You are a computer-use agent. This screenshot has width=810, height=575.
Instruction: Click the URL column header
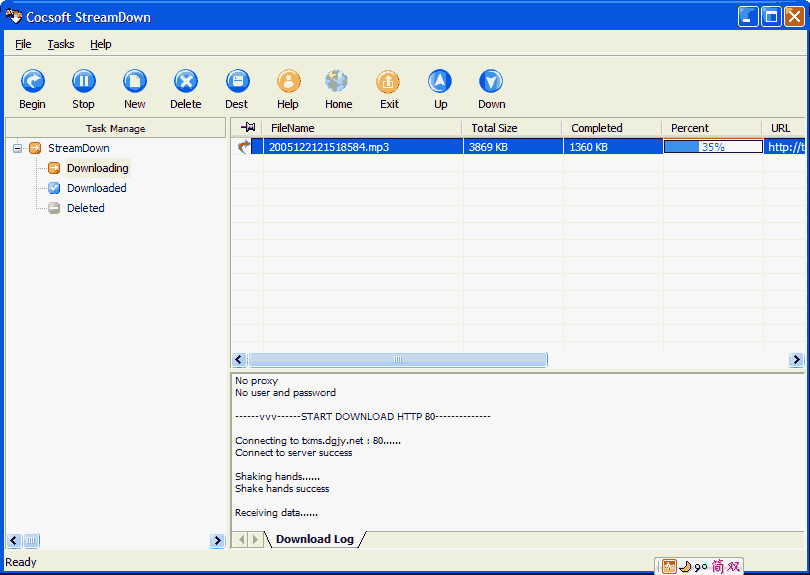pos(784,128)
